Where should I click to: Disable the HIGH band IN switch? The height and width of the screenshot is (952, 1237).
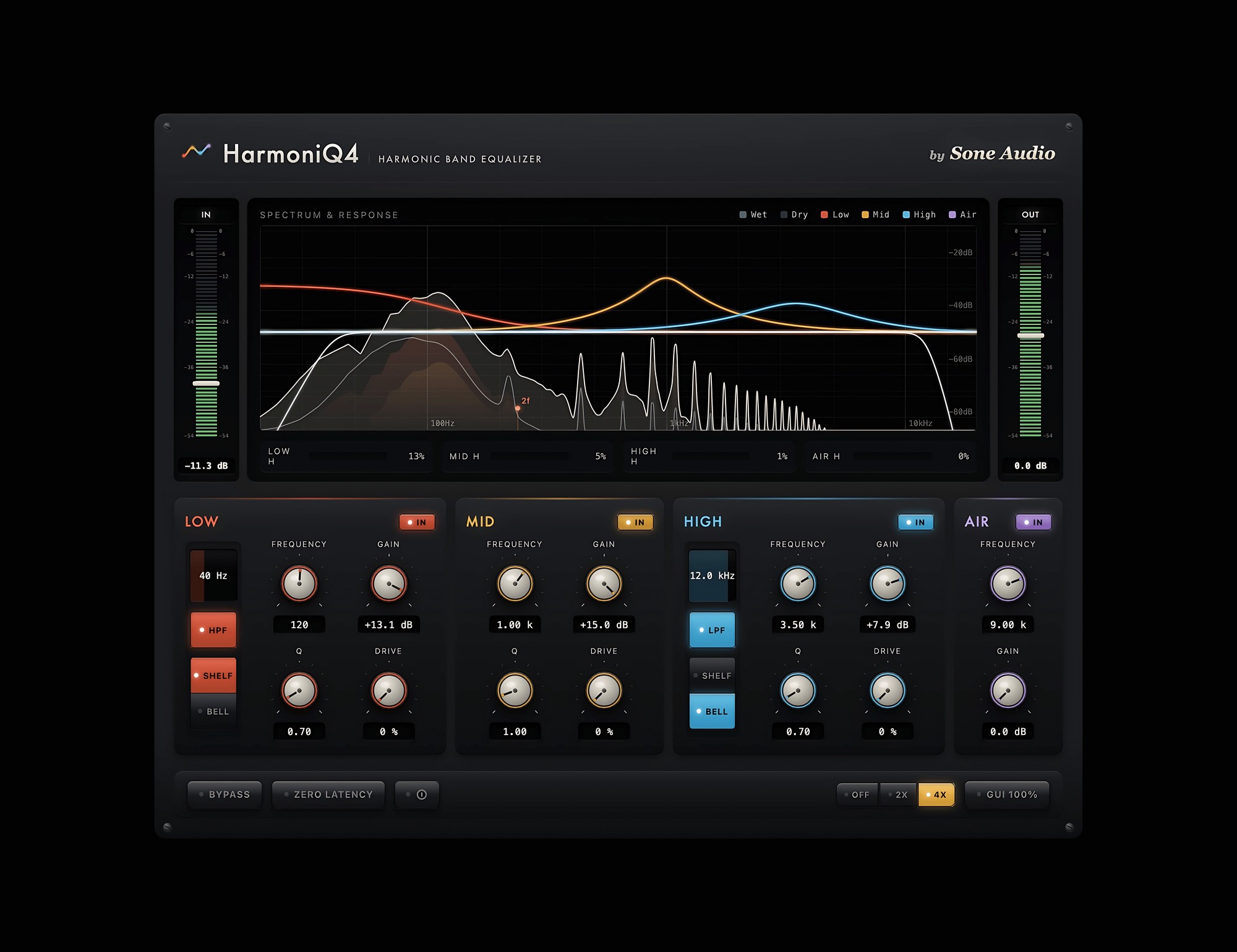tap(915, 522)
